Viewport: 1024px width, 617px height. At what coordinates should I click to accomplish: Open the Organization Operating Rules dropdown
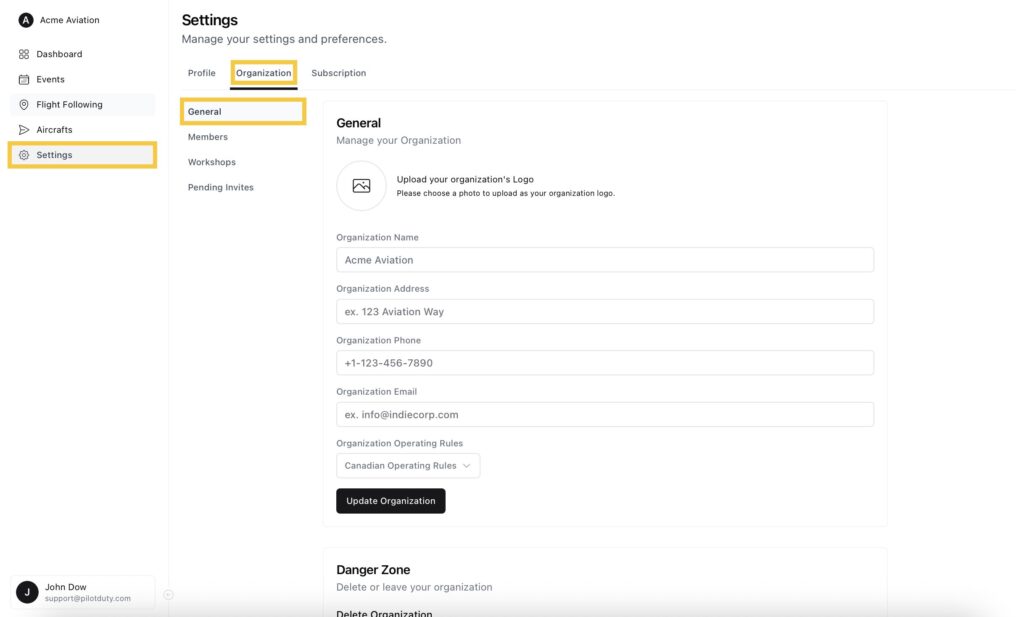pyautogui.click(x=407, y=465)
